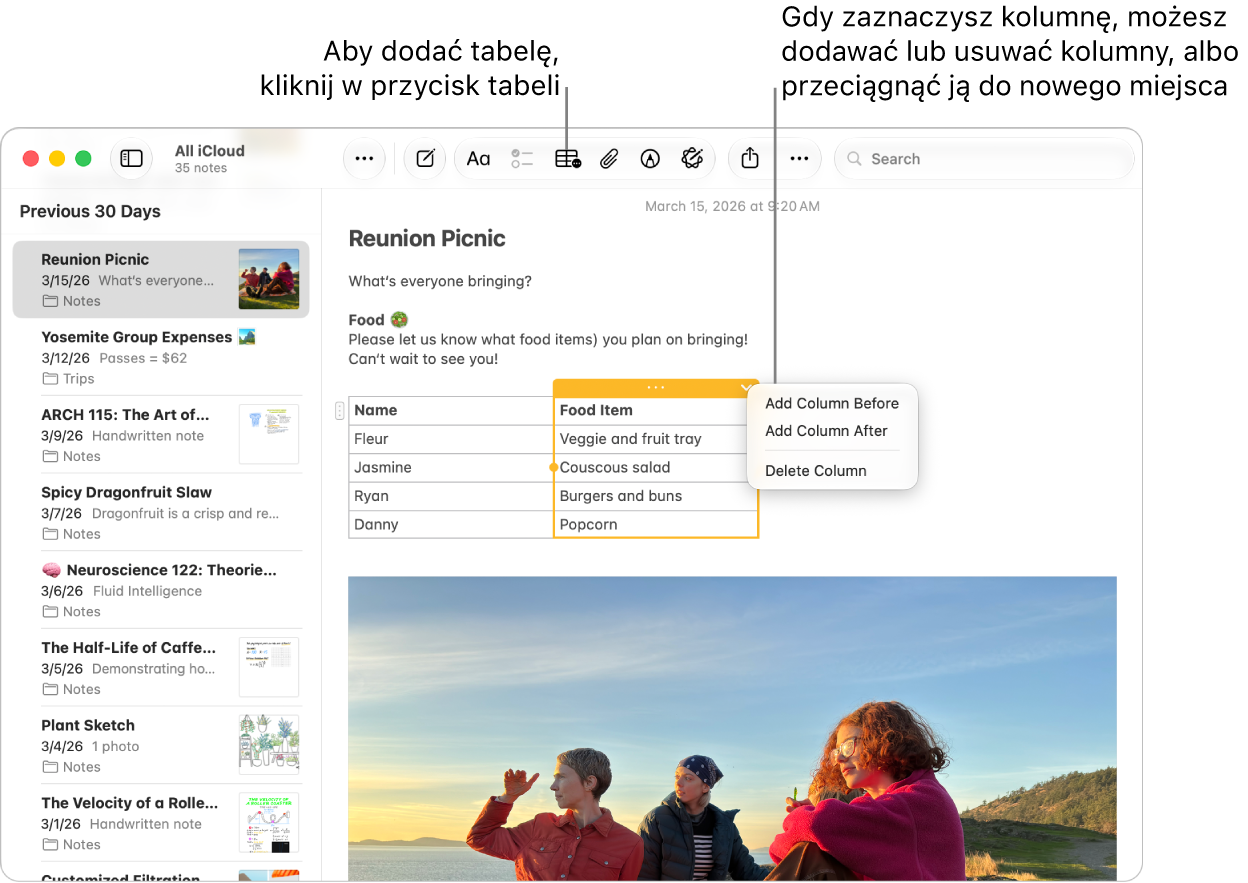The image size is (1248, 883).
Task: Click the Velocity of a Rolle... note thumbnail
Action: click(269, 823)
